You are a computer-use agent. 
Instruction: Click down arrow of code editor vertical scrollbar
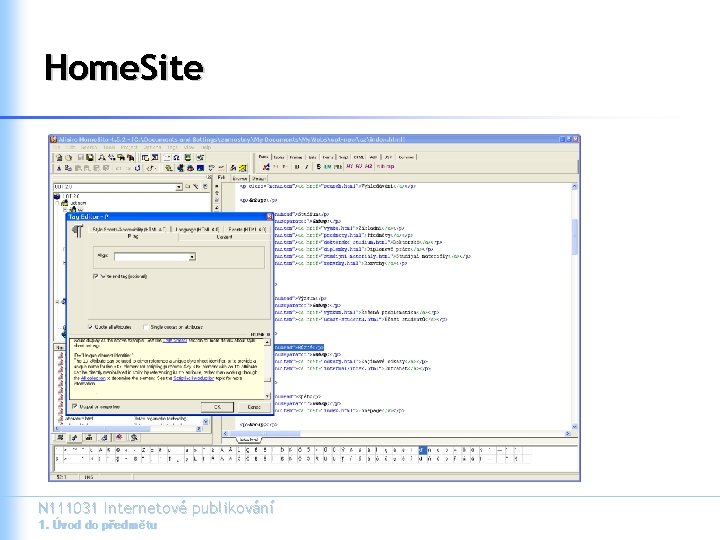click(574, 427)
